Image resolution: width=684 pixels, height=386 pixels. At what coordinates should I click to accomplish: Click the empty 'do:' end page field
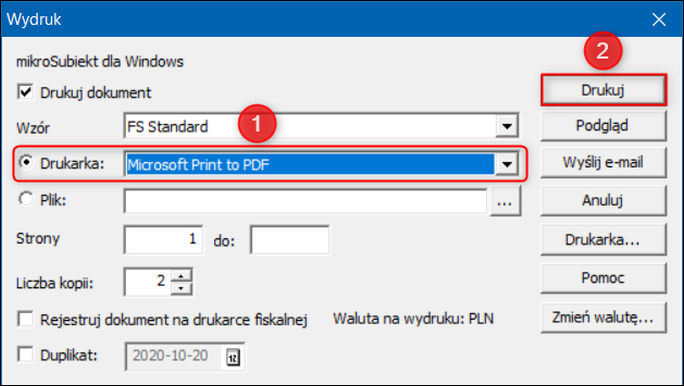click(x=290, y=239)
